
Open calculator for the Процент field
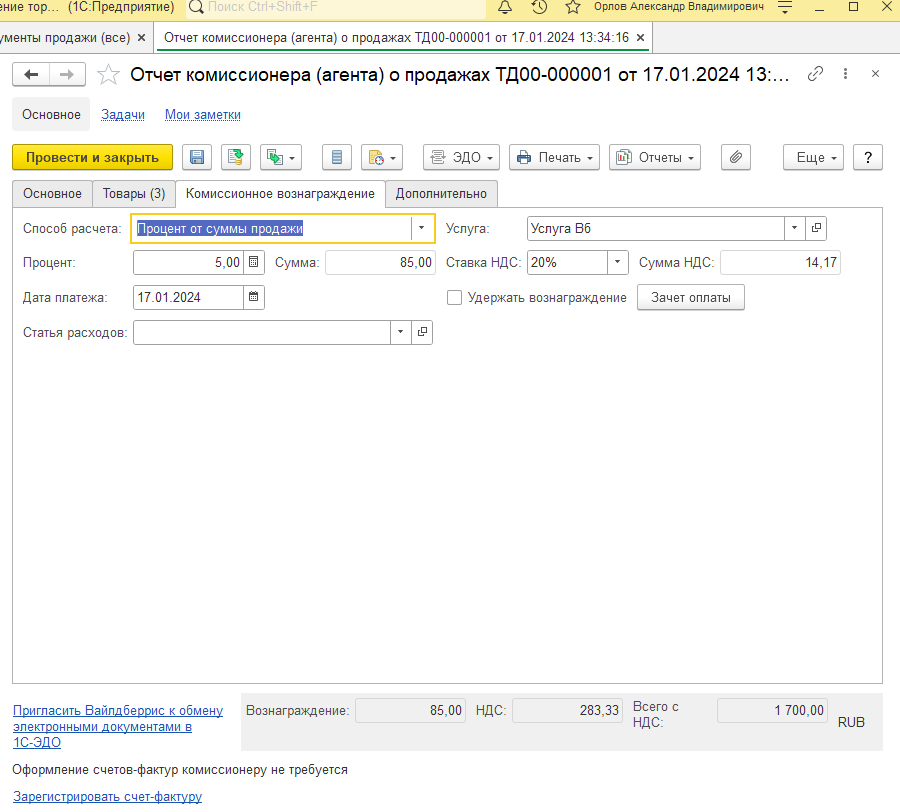tap(254, 263)
